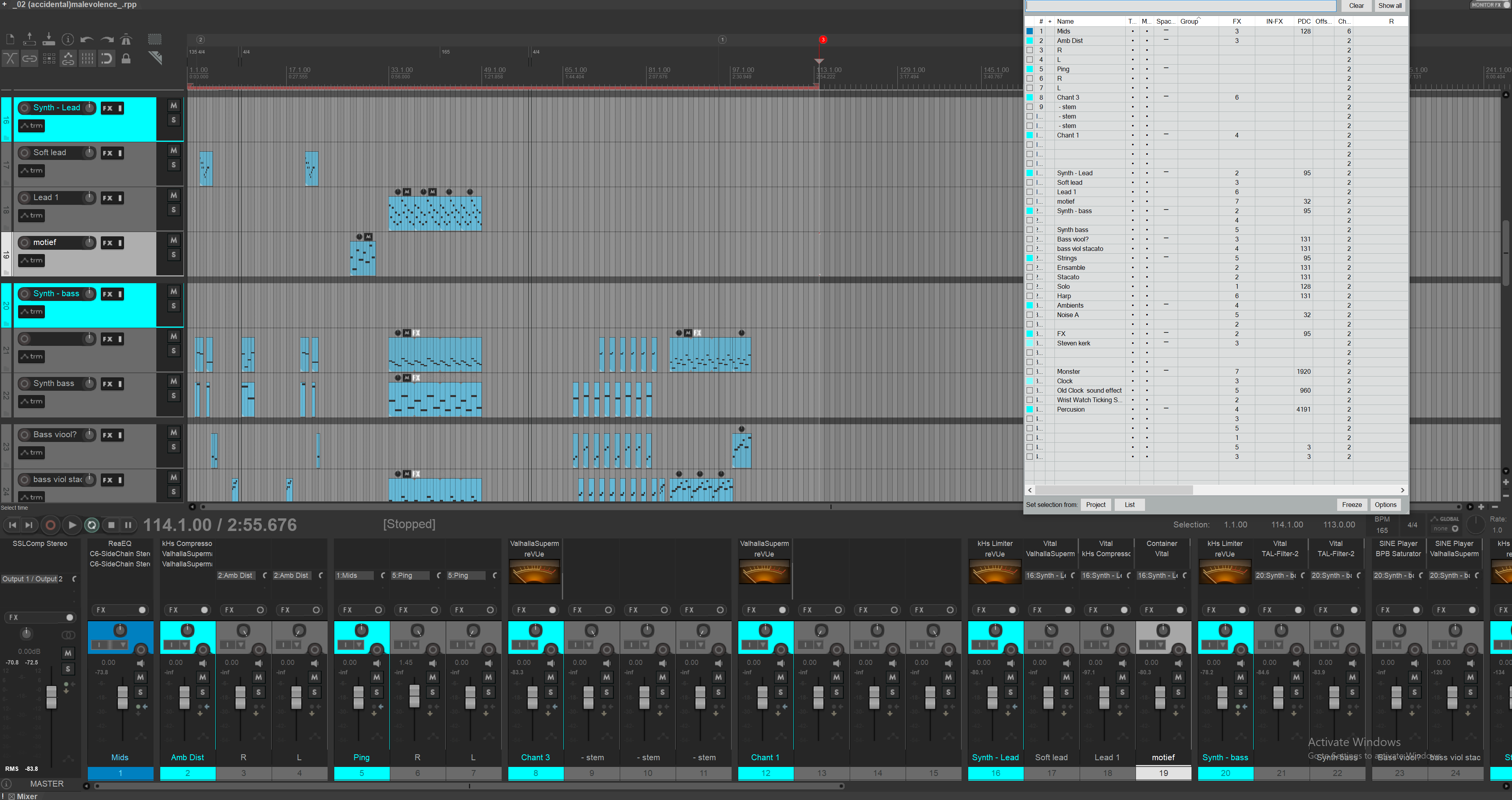Open time signature 4/4 selector

[x=1412, y=525]
